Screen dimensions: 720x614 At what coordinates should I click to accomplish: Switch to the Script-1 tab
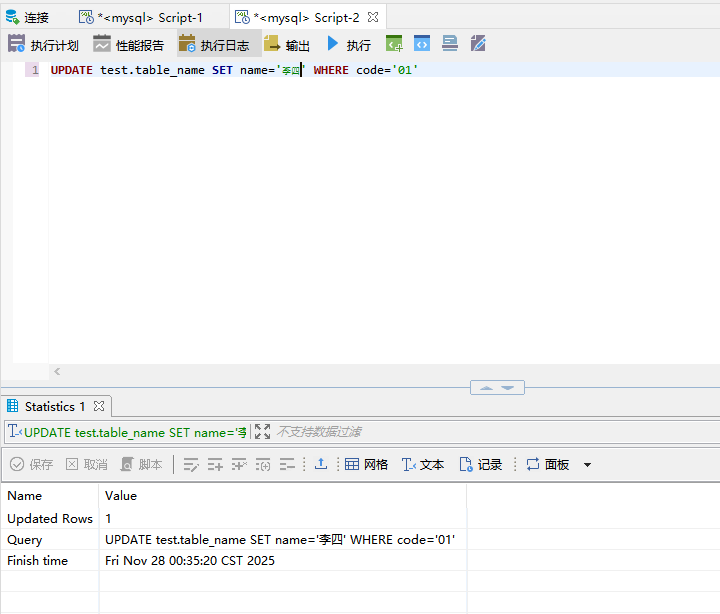coord(141,17)
